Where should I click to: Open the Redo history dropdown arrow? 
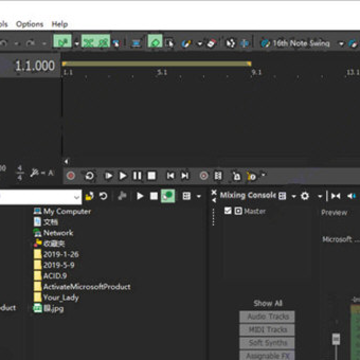tap(44, 44)
